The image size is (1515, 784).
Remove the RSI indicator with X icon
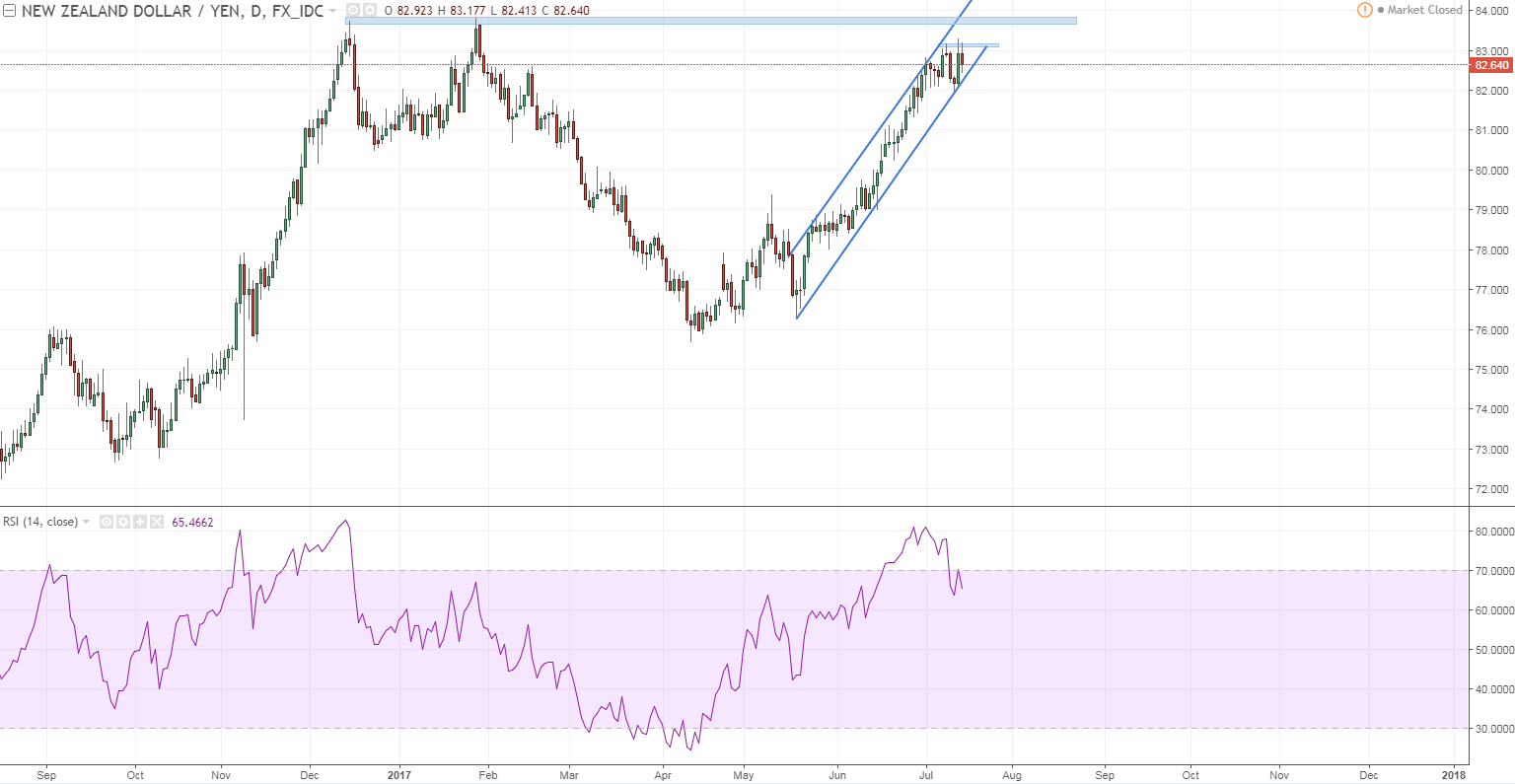tap(157, 522)
